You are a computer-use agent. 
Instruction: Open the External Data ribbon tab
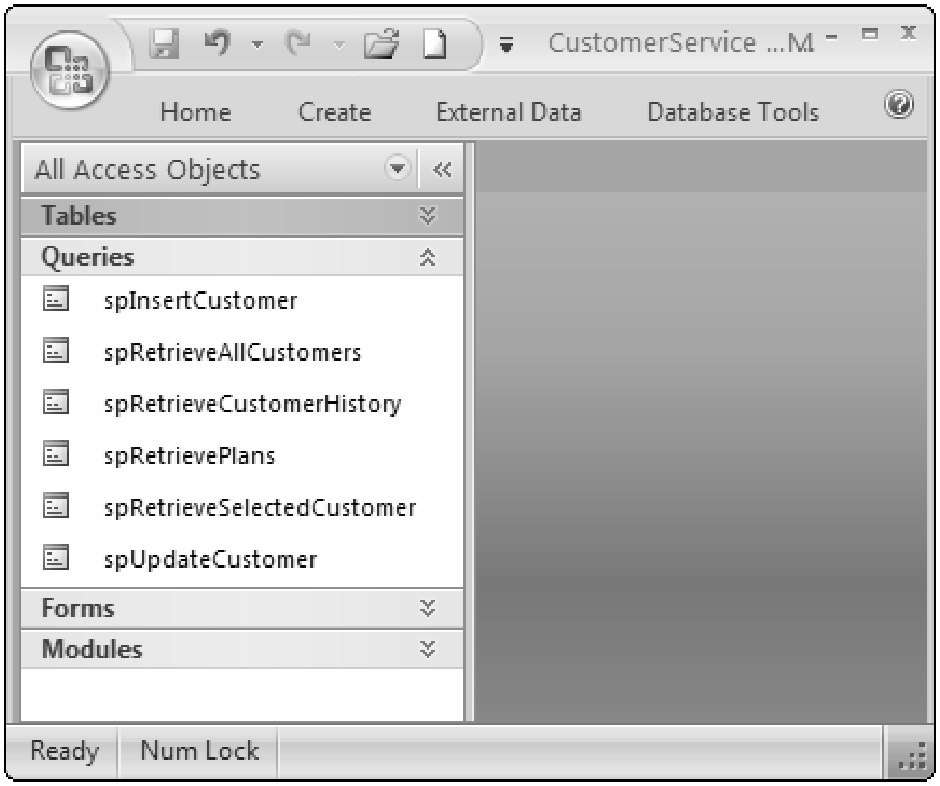tap(509, 113)
